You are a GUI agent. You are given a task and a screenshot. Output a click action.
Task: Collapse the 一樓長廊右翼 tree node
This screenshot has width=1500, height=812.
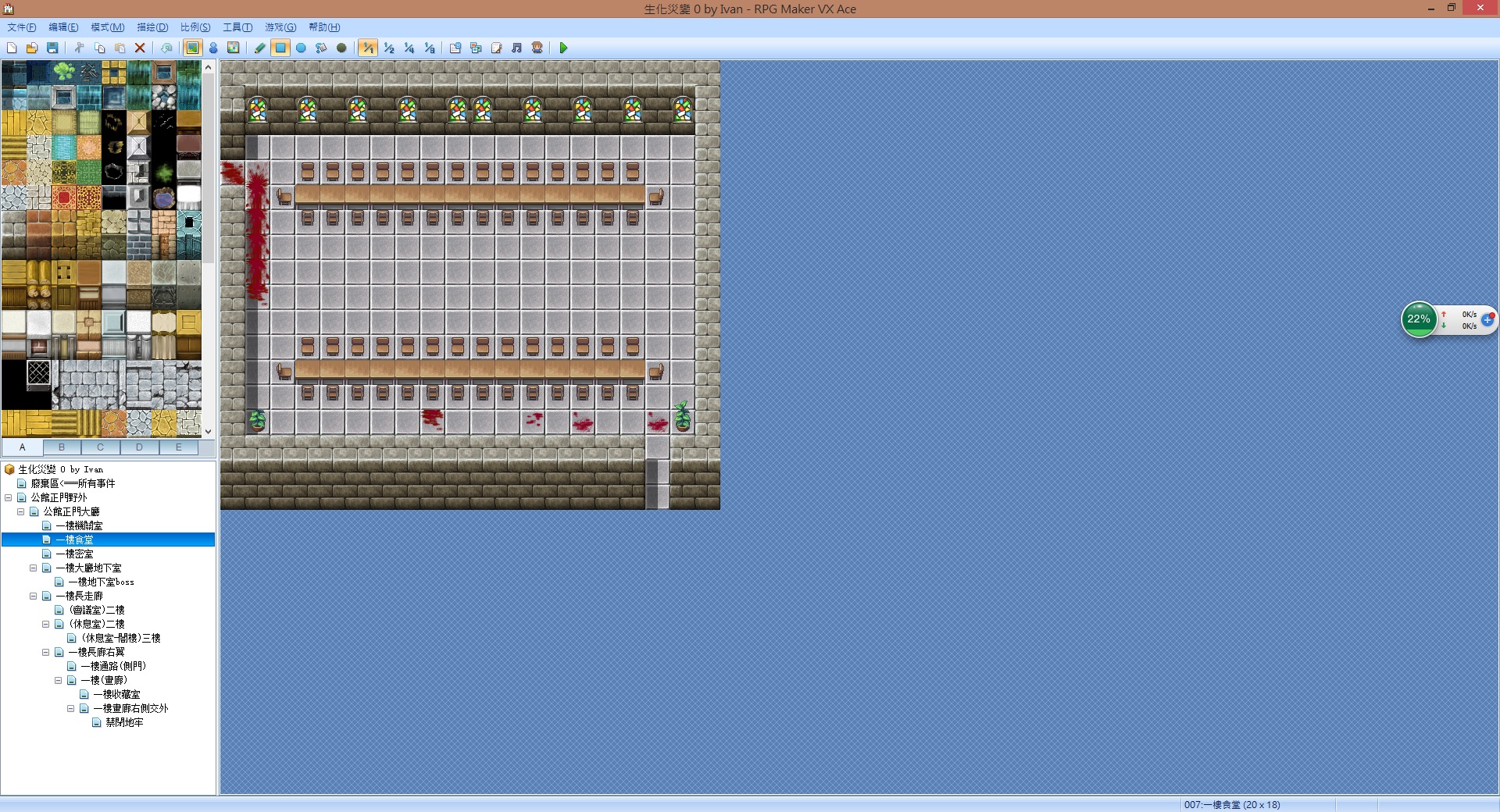coord(46,652)
